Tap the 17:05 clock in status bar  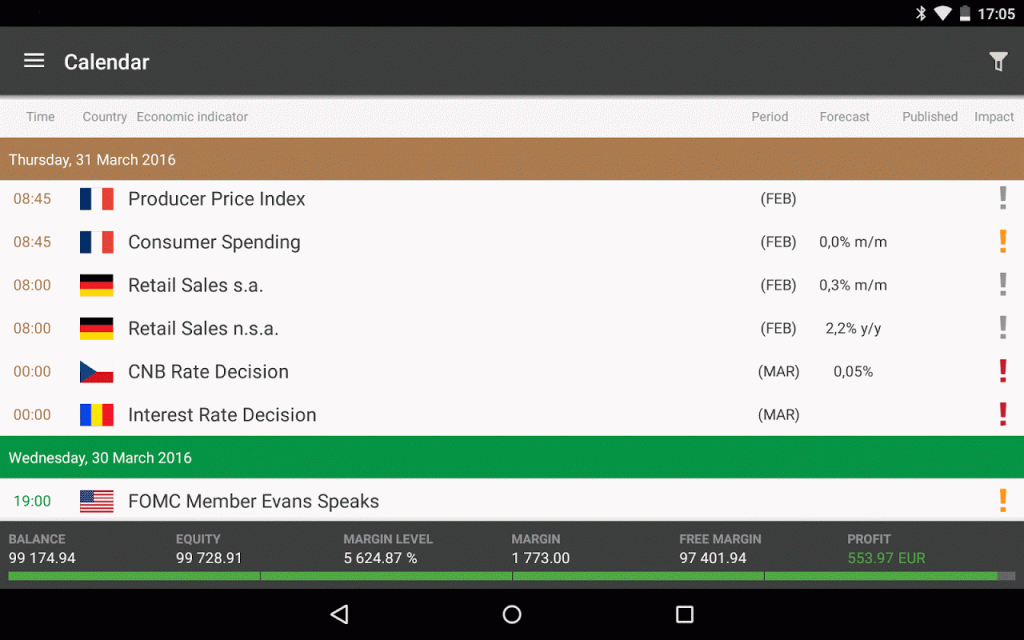pos(996,14)
